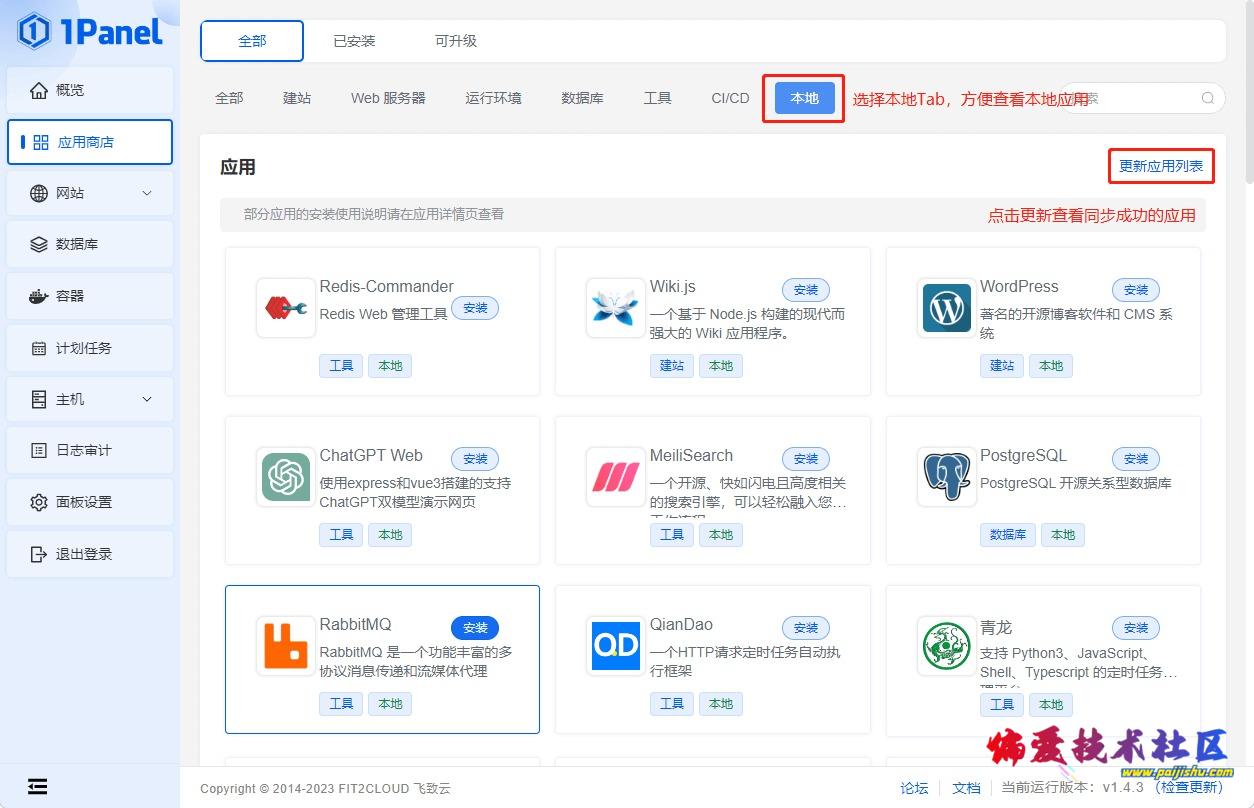Install ChatGPT Web with its 安装 button
Image resolution: width=1254 pixels, height=808 pixels.
coord(475,459)
